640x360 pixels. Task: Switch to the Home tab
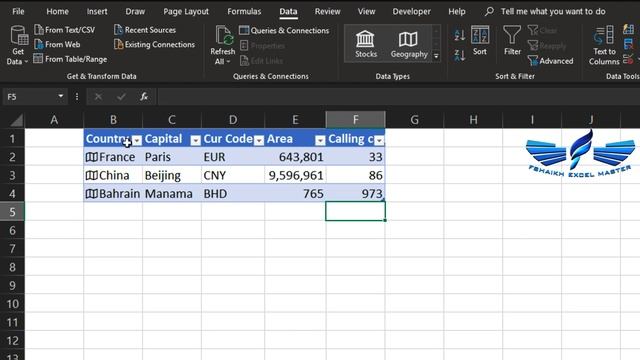(57, 11)
